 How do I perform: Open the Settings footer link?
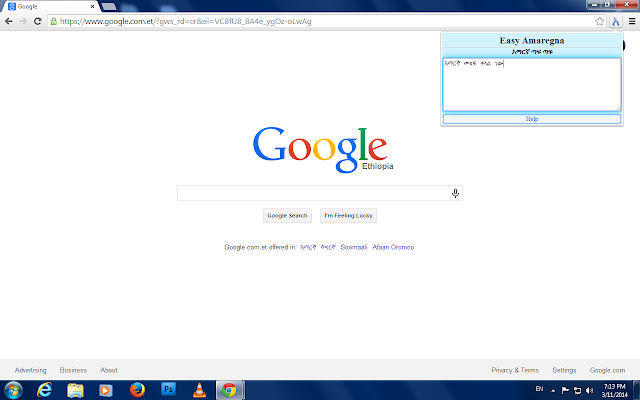click(564, 370)
